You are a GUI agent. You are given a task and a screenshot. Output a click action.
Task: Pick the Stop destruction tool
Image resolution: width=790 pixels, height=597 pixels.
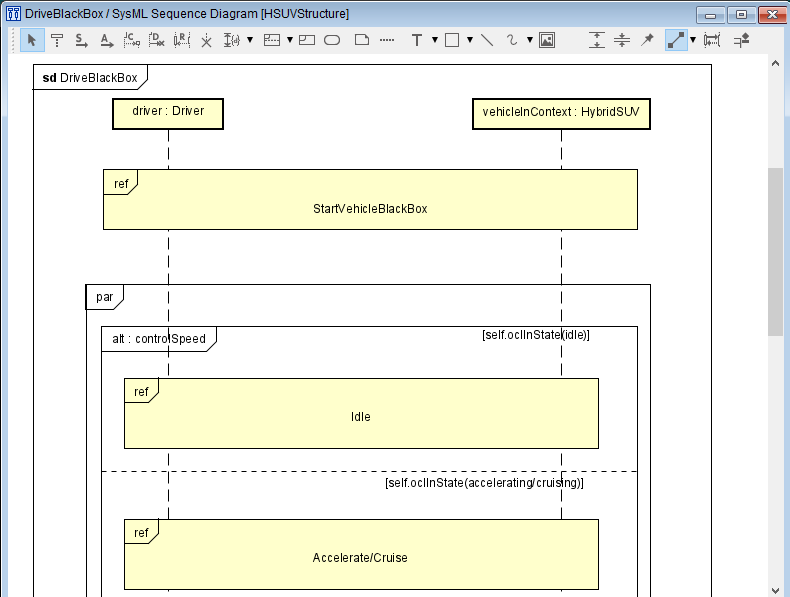[x=206, y=40]
